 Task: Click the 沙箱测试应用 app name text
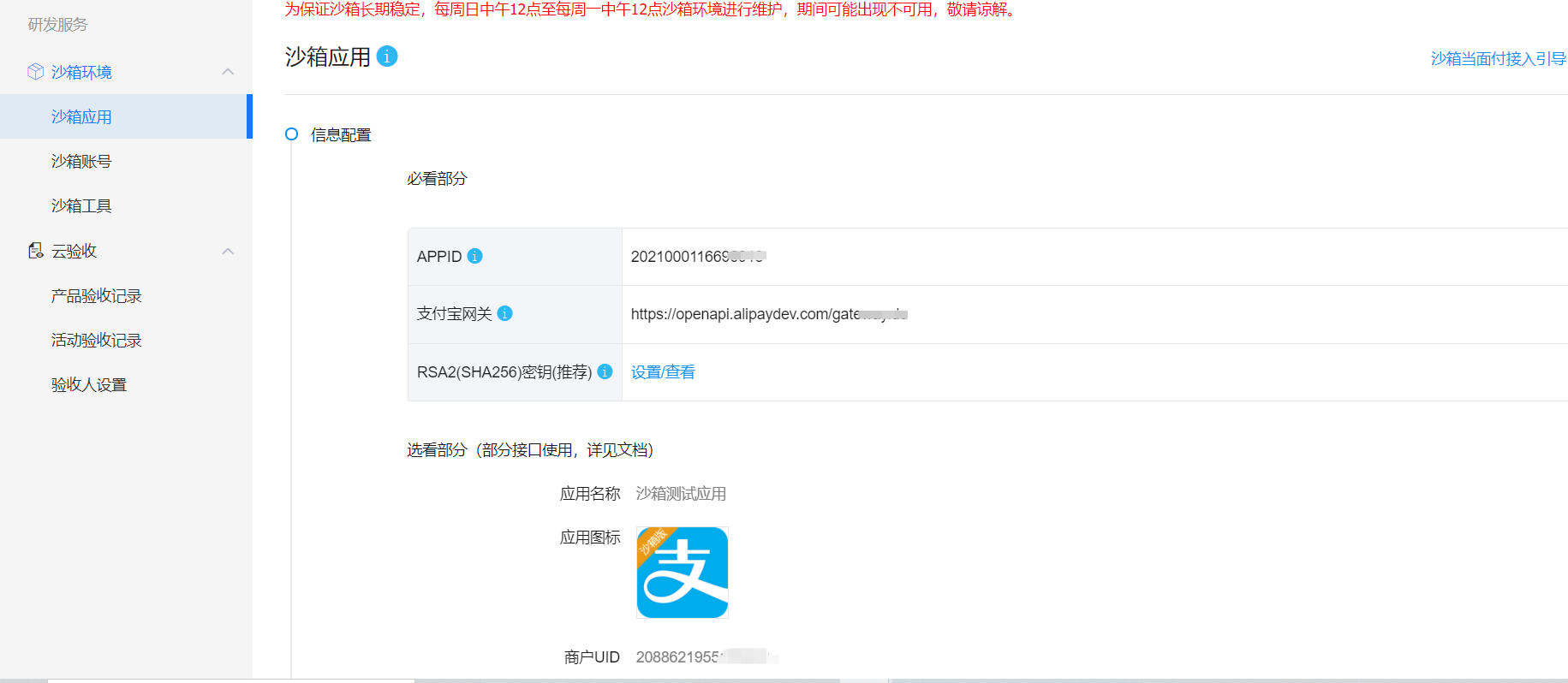(681, 493)
